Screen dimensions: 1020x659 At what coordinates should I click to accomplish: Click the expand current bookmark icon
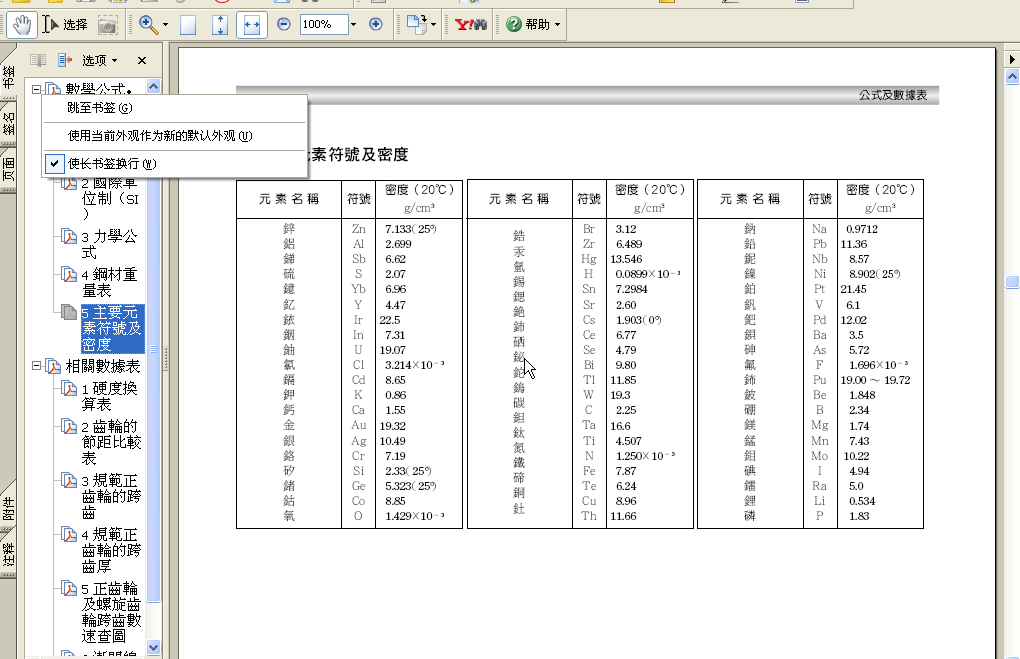(x=65, y=61)
